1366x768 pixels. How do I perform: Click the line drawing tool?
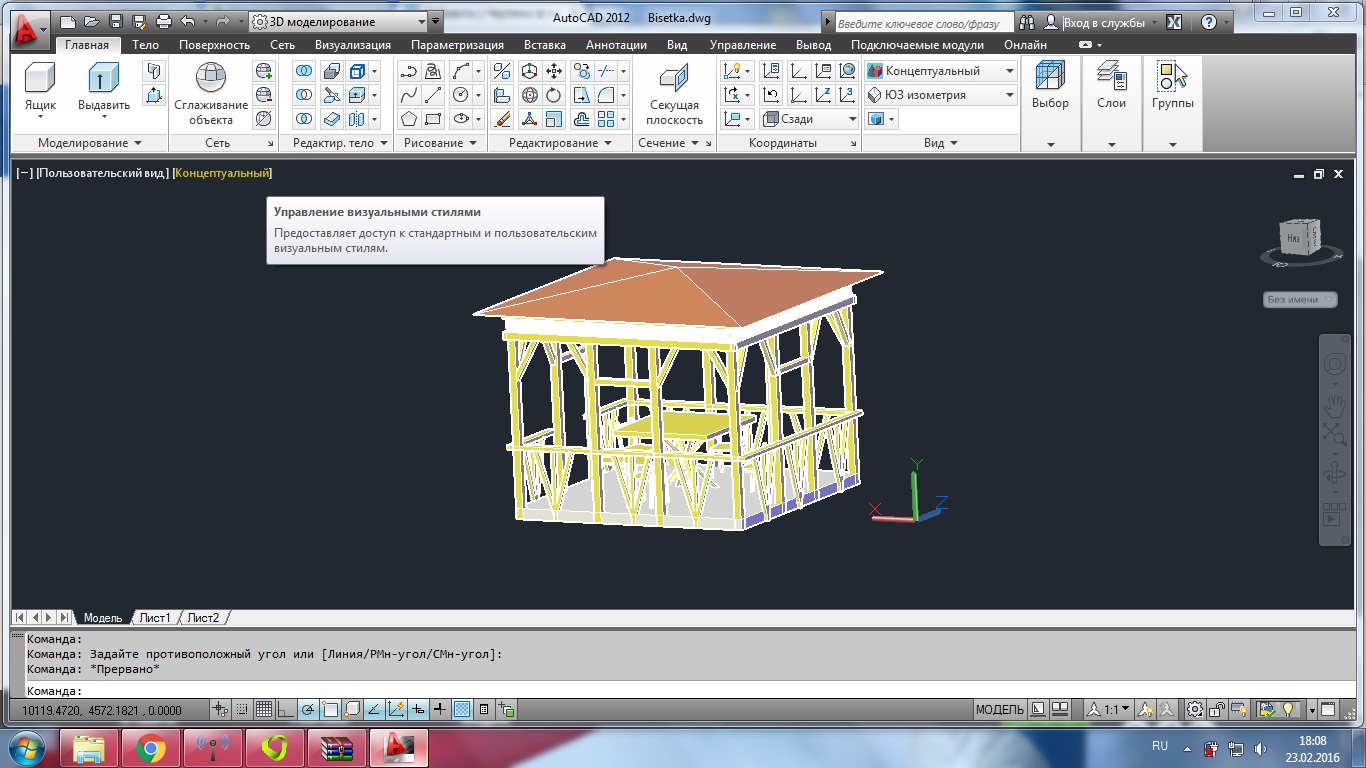[x=433, y=95]
